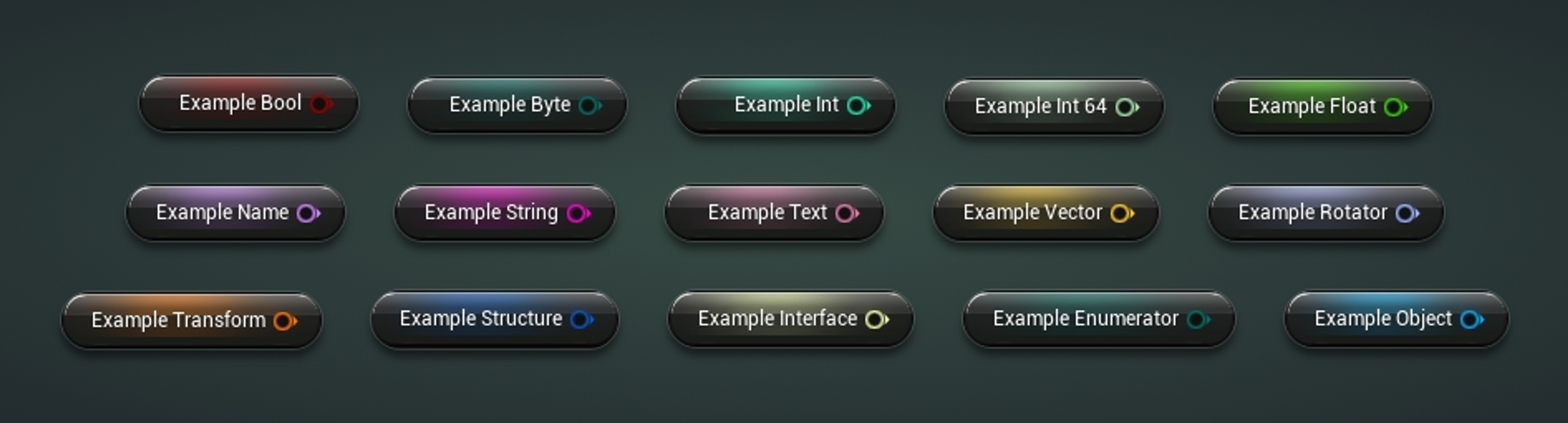Screen dimensions: 1568x423
Task: Click the magenta output pin on Example String
Action: tap(578, 213)
